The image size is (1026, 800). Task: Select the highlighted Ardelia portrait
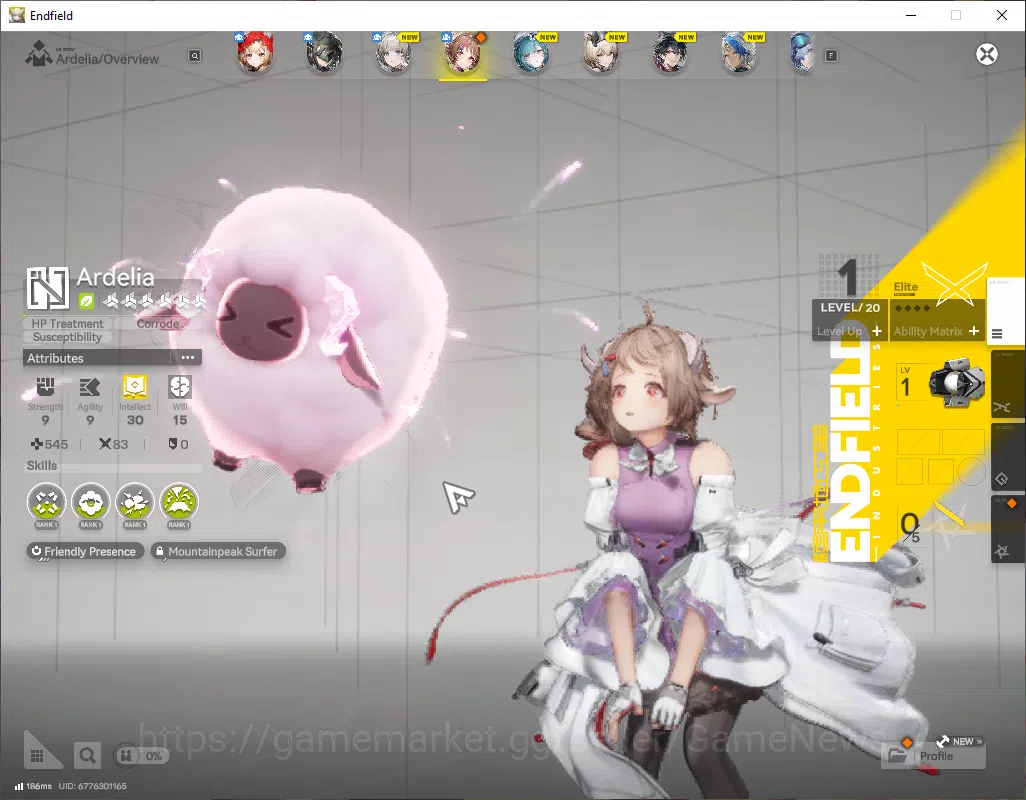[463, 54]
